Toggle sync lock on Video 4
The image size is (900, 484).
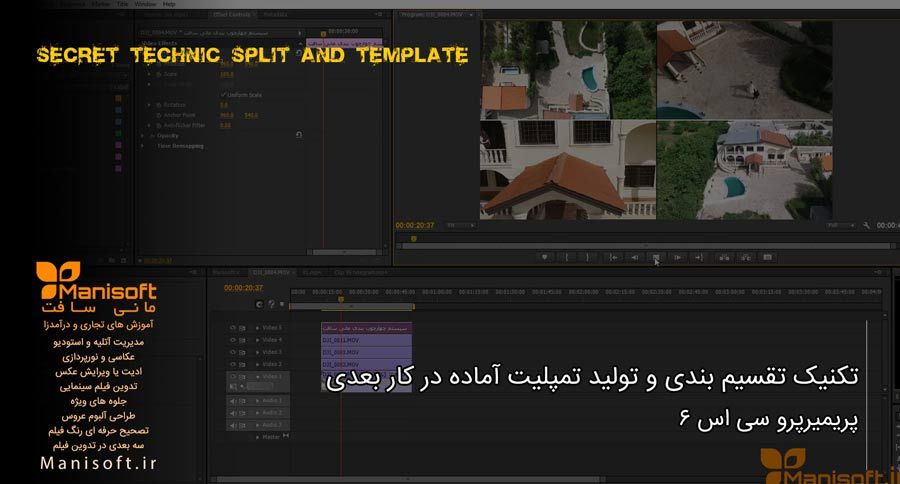point(242,340)
